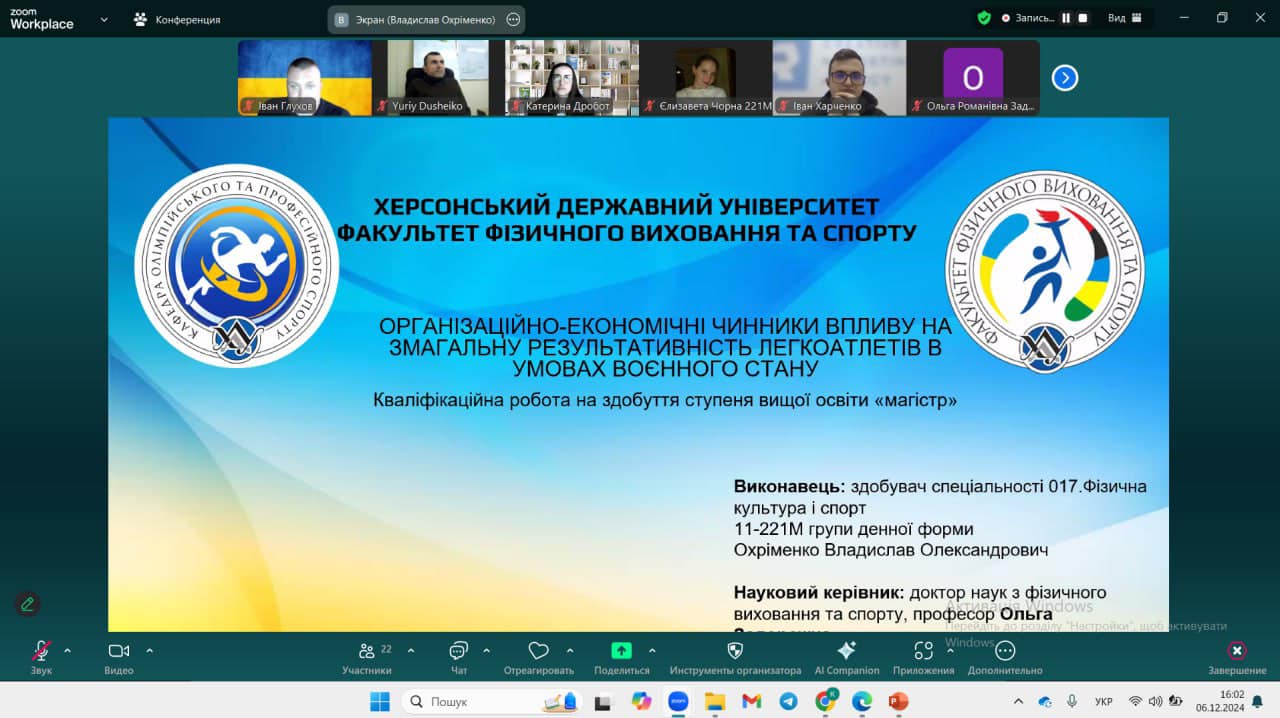Select Іван Харченко video thumbnail
Screen dimensions: 1280x718
click(x=840, y=78)
